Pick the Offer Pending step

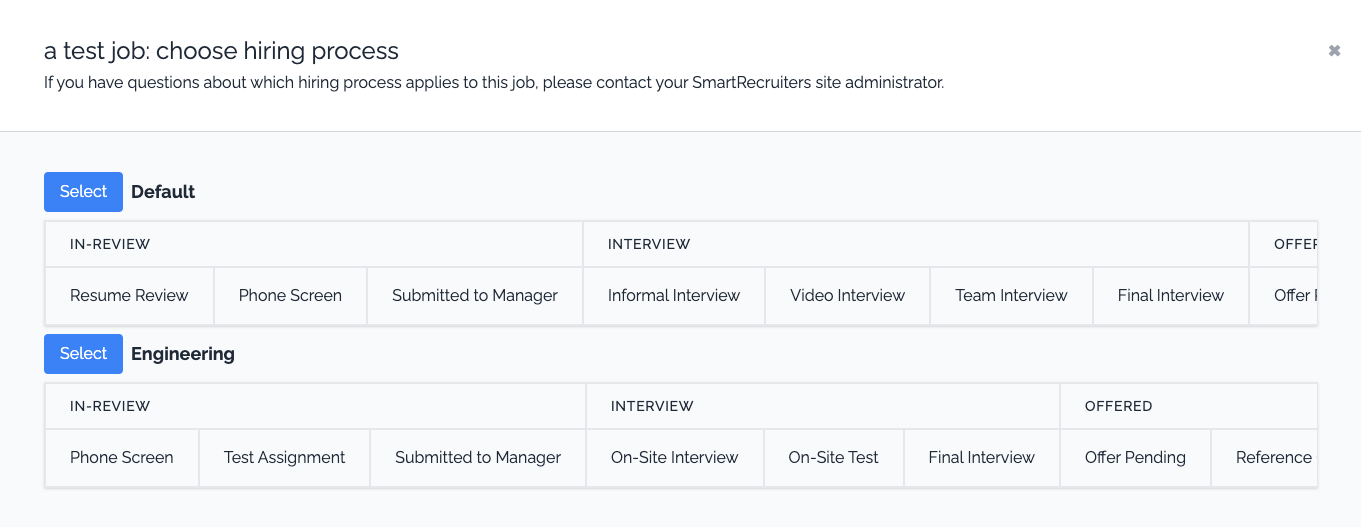(1135, 458)
